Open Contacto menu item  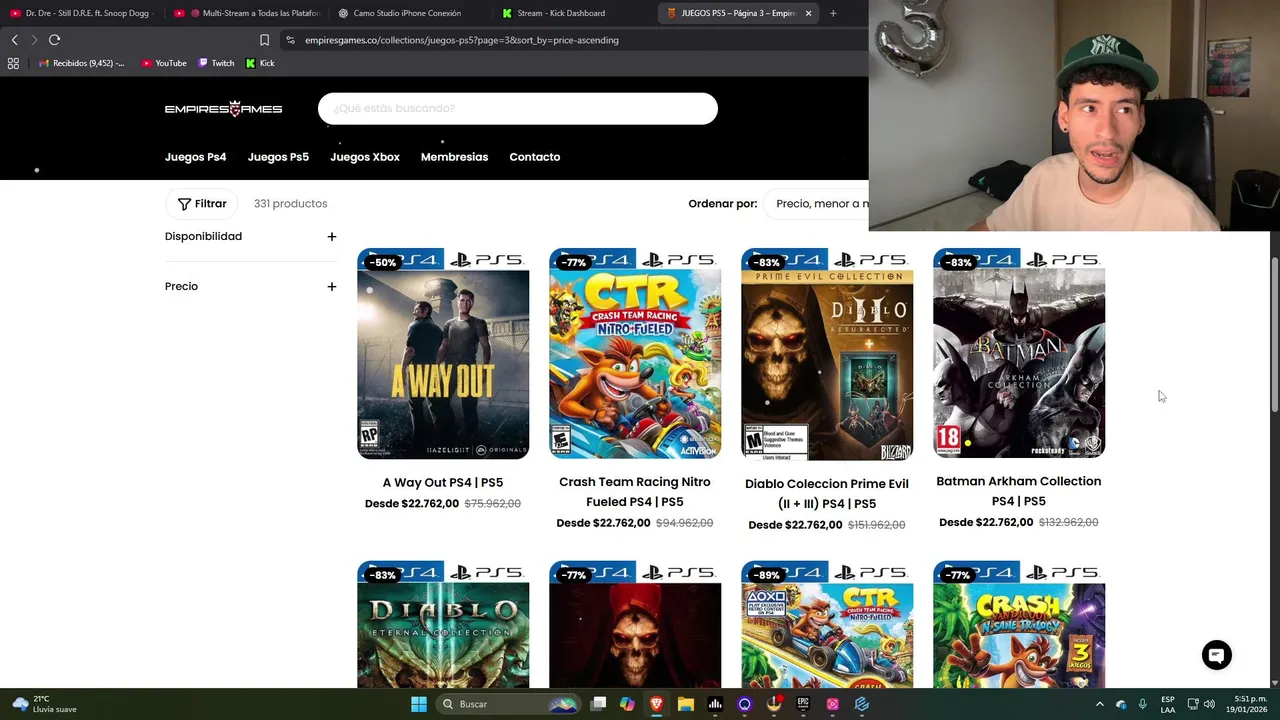pos(535,157)
